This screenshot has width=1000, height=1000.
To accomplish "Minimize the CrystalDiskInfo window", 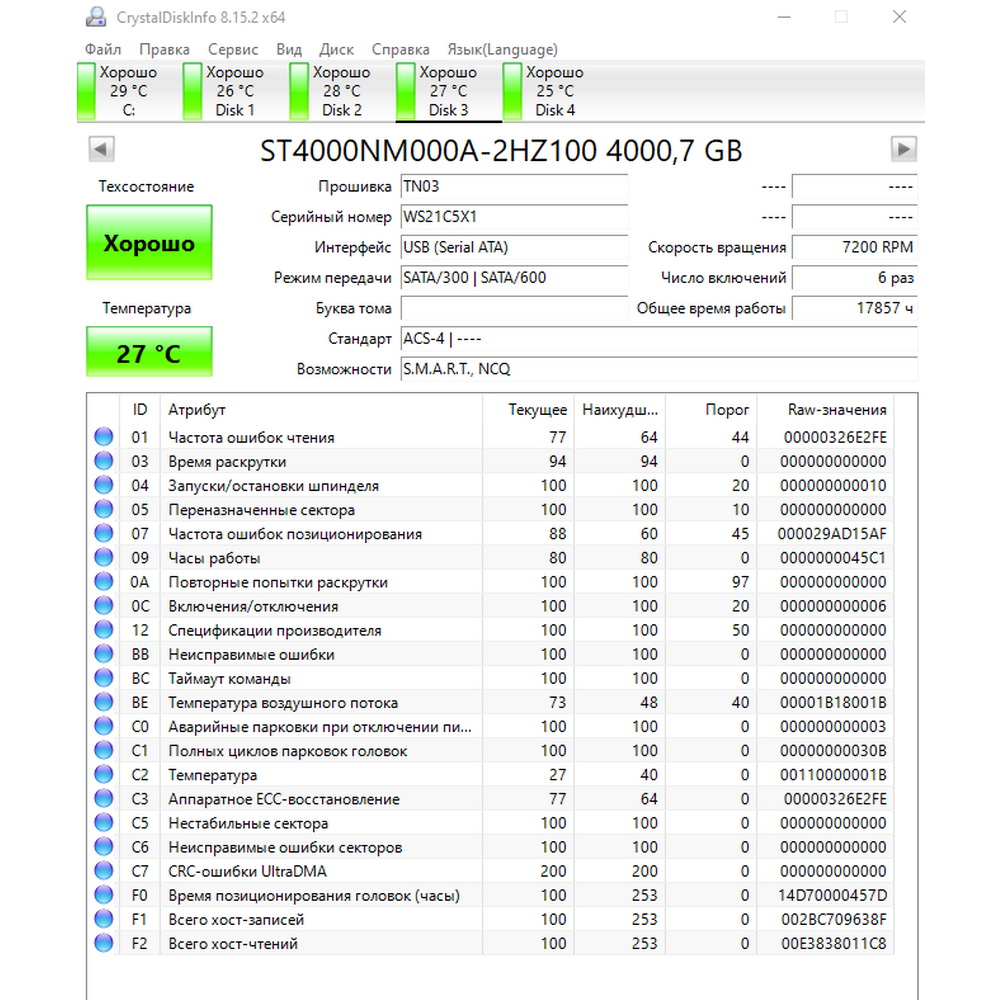I will [784, 17].
